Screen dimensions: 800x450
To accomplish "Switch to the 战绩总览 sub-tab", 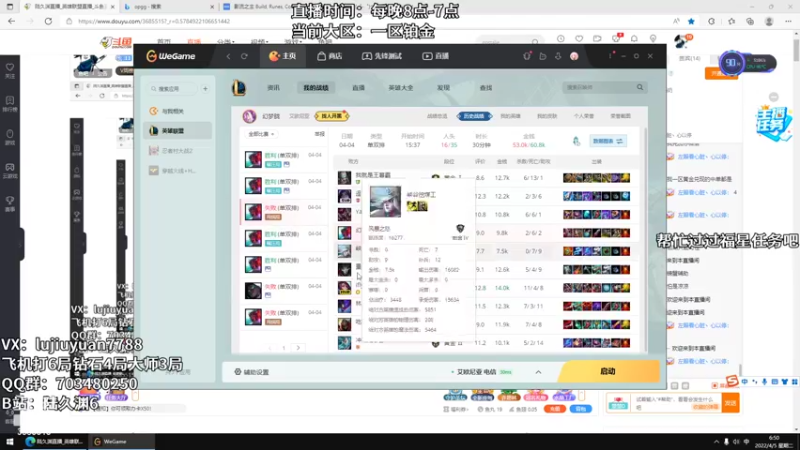I will click(x=437, y=116).
